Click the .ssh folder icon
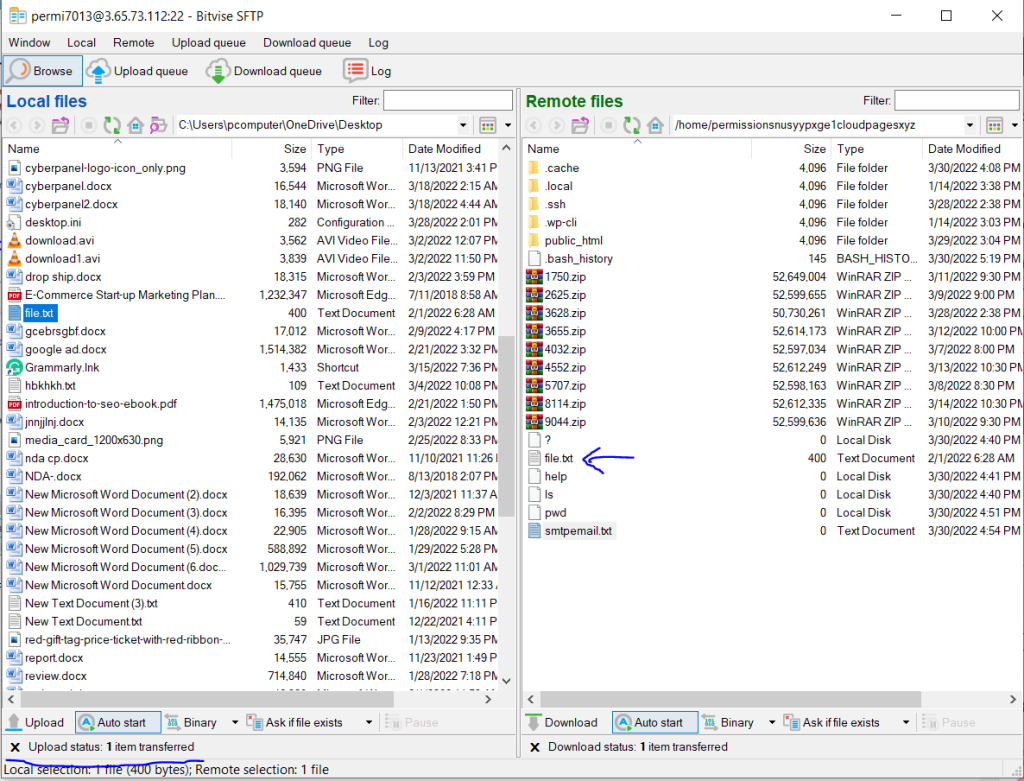Image resolution: width=1024 pixels, height=781 pixels. tap(534, 204)
